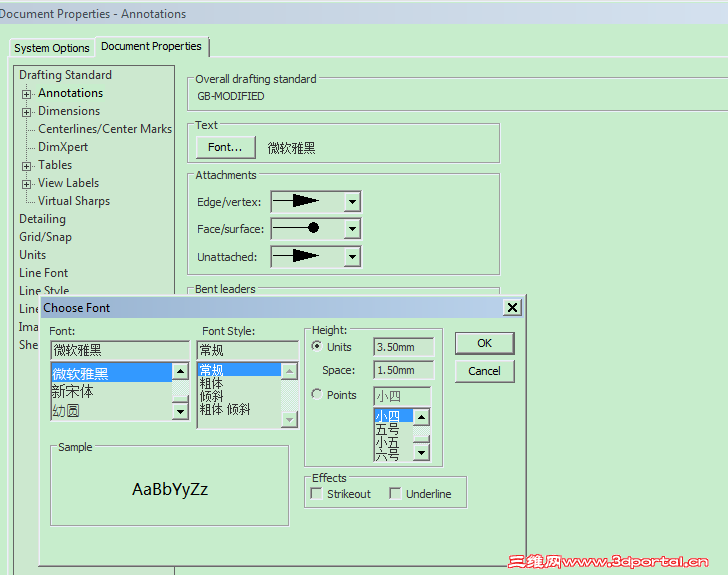Open the Face/surface arrow style dropdown
The width and height of the screenshot is (728, 575).
(352, 229)
